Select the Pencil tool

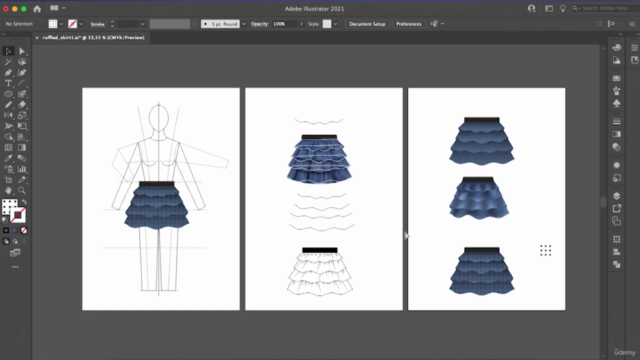click(x=8, y=104)
